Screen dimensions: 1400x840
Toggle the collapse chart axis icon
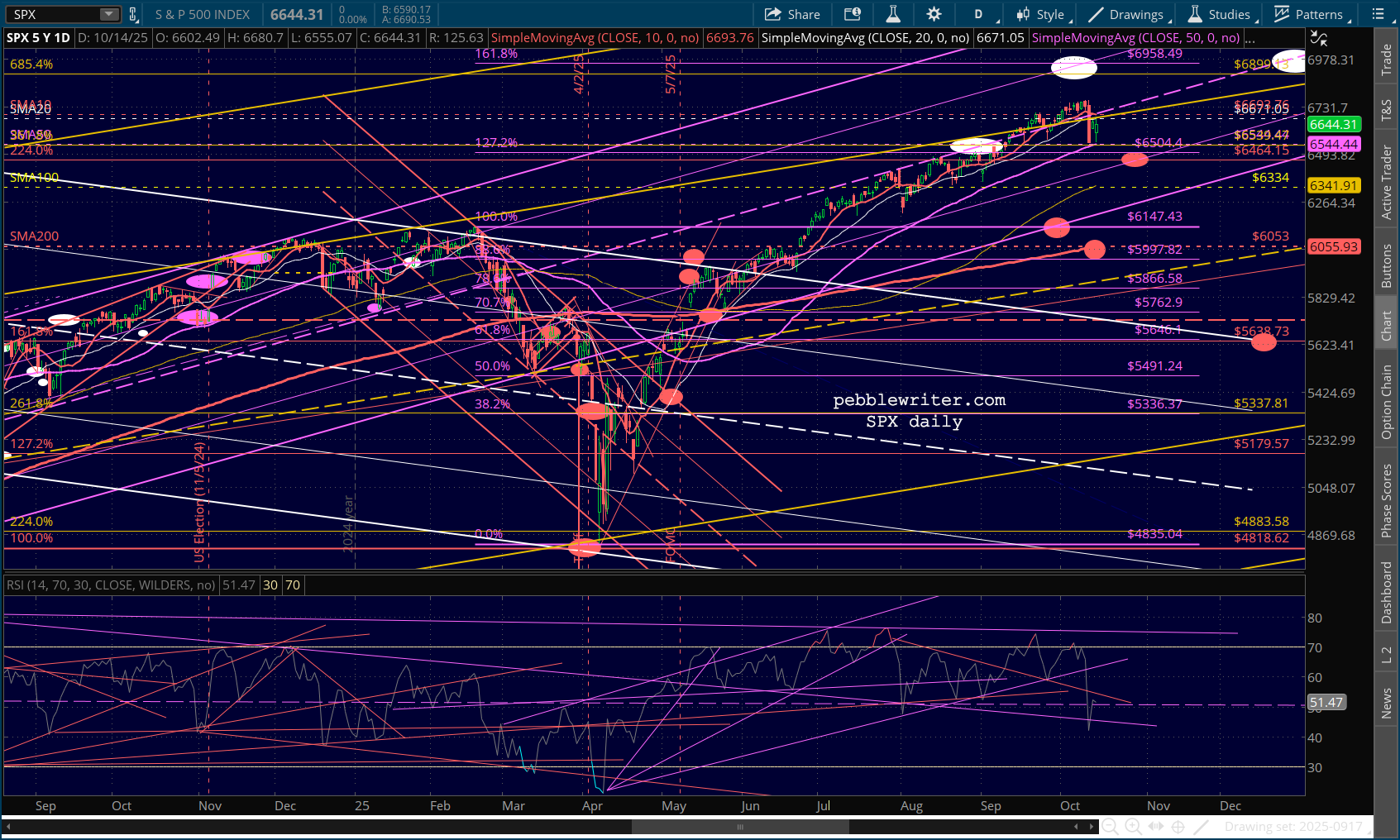click(x=1318, y=38)
